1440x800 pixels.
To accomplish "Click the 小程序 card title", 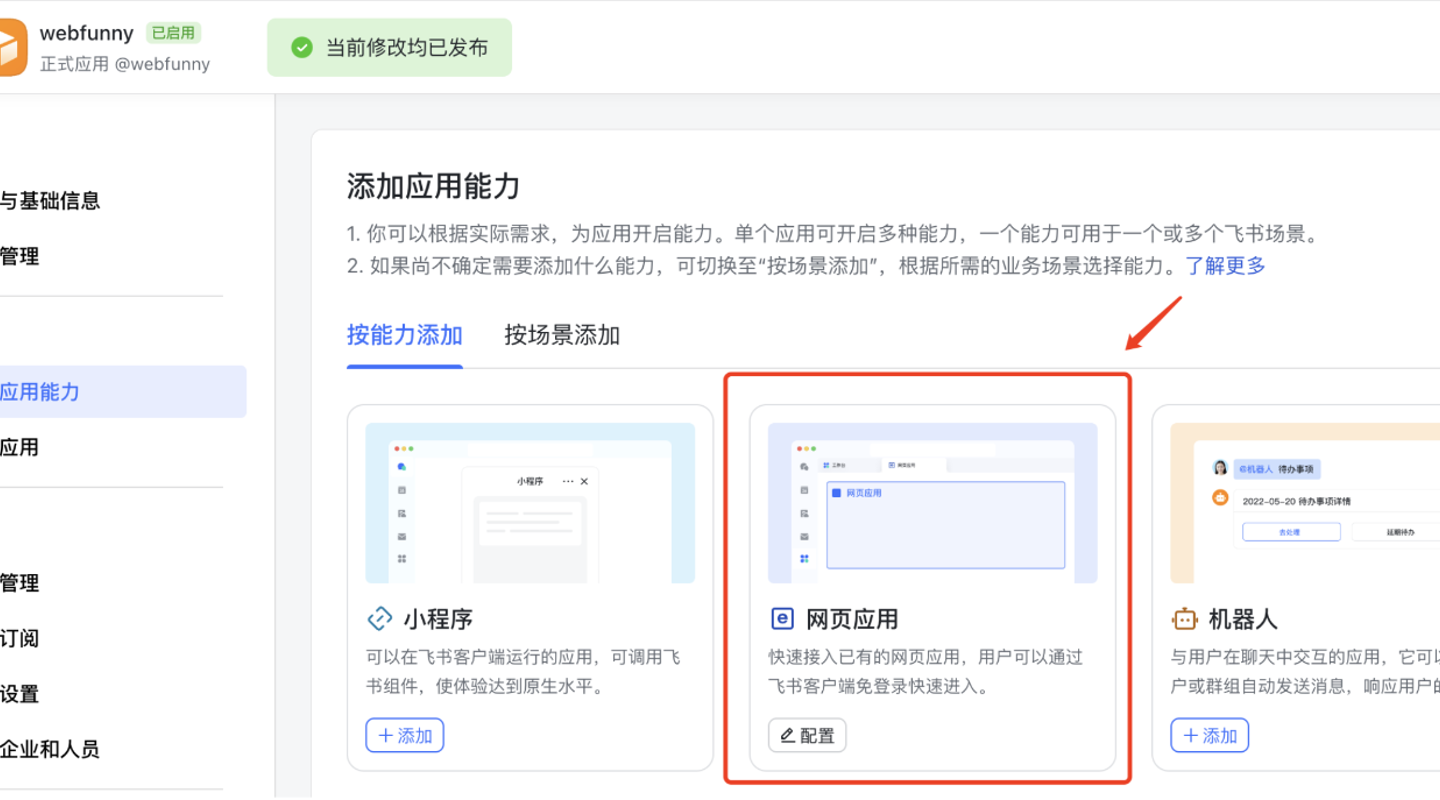I will pos(438,619).
